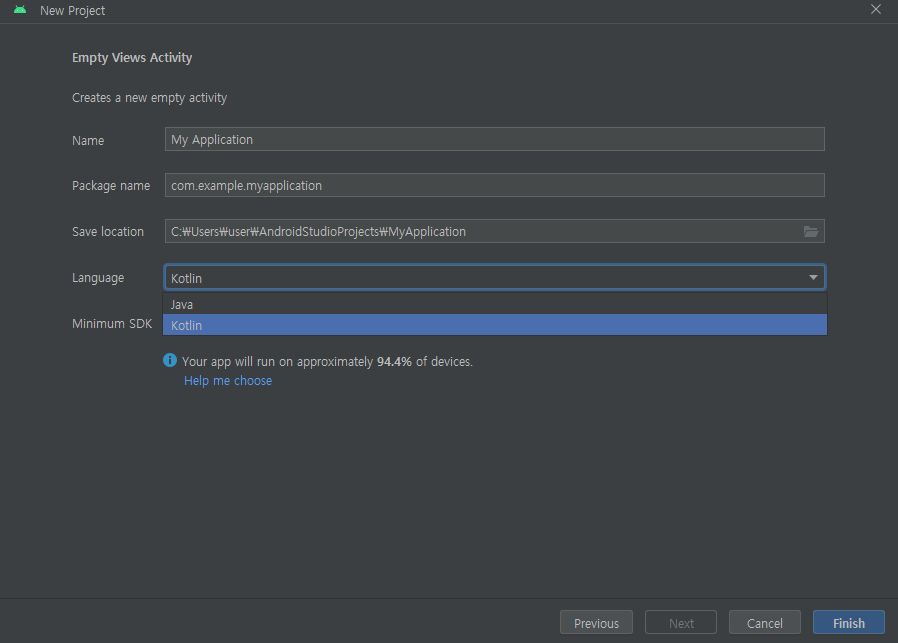Viewport: 898px width, 643px height.
Task: Edit the Package name field
Action: [495, 185]
